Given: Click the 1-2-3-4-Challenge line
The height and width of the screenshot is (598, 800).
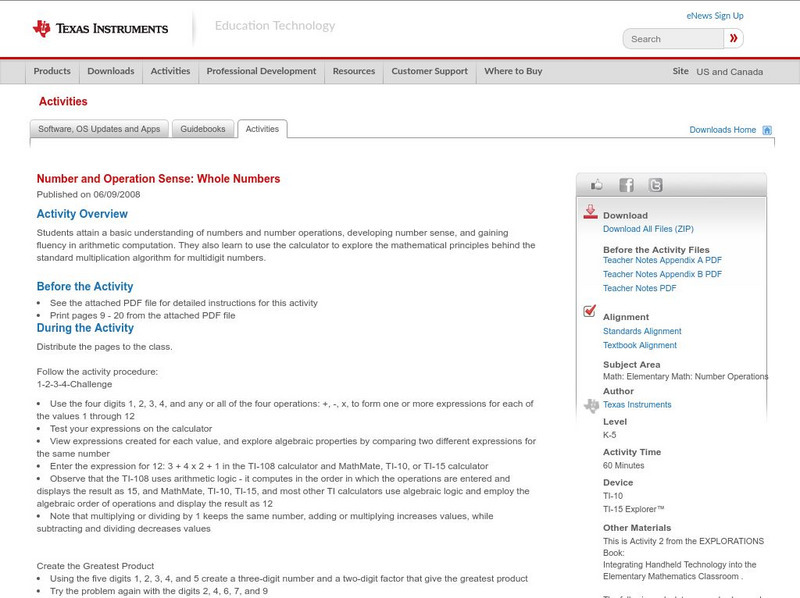Looking at the screenshot, I should point(74,384).
